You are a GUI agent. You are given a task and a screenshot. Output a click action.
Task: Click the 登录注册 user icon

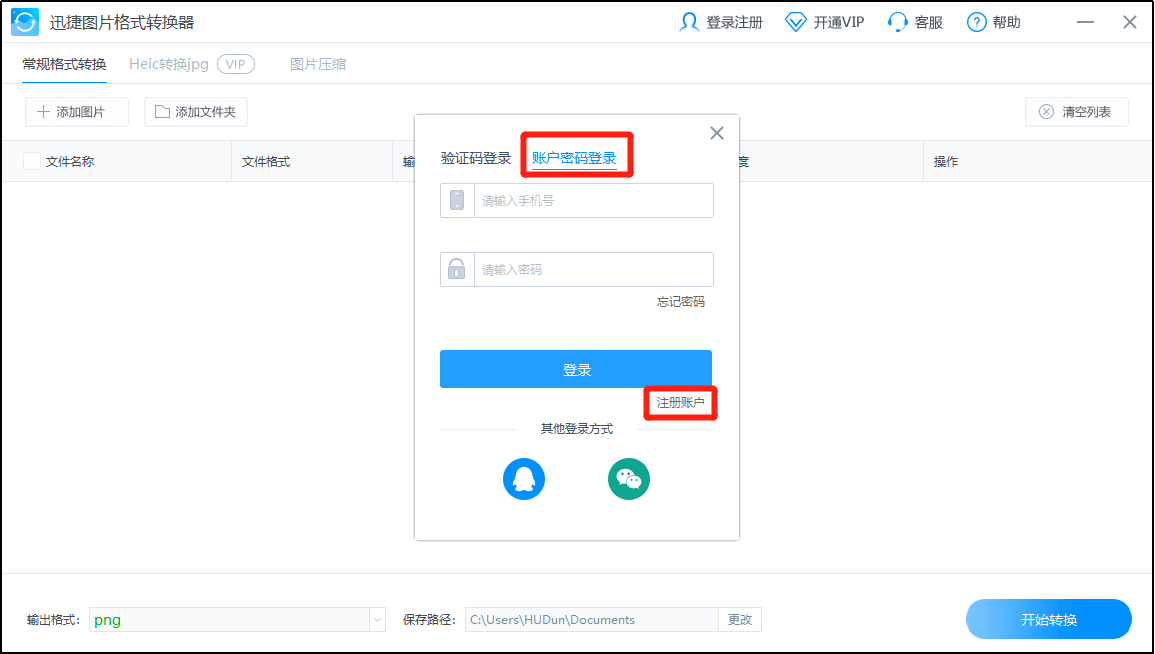coord(689,22)
